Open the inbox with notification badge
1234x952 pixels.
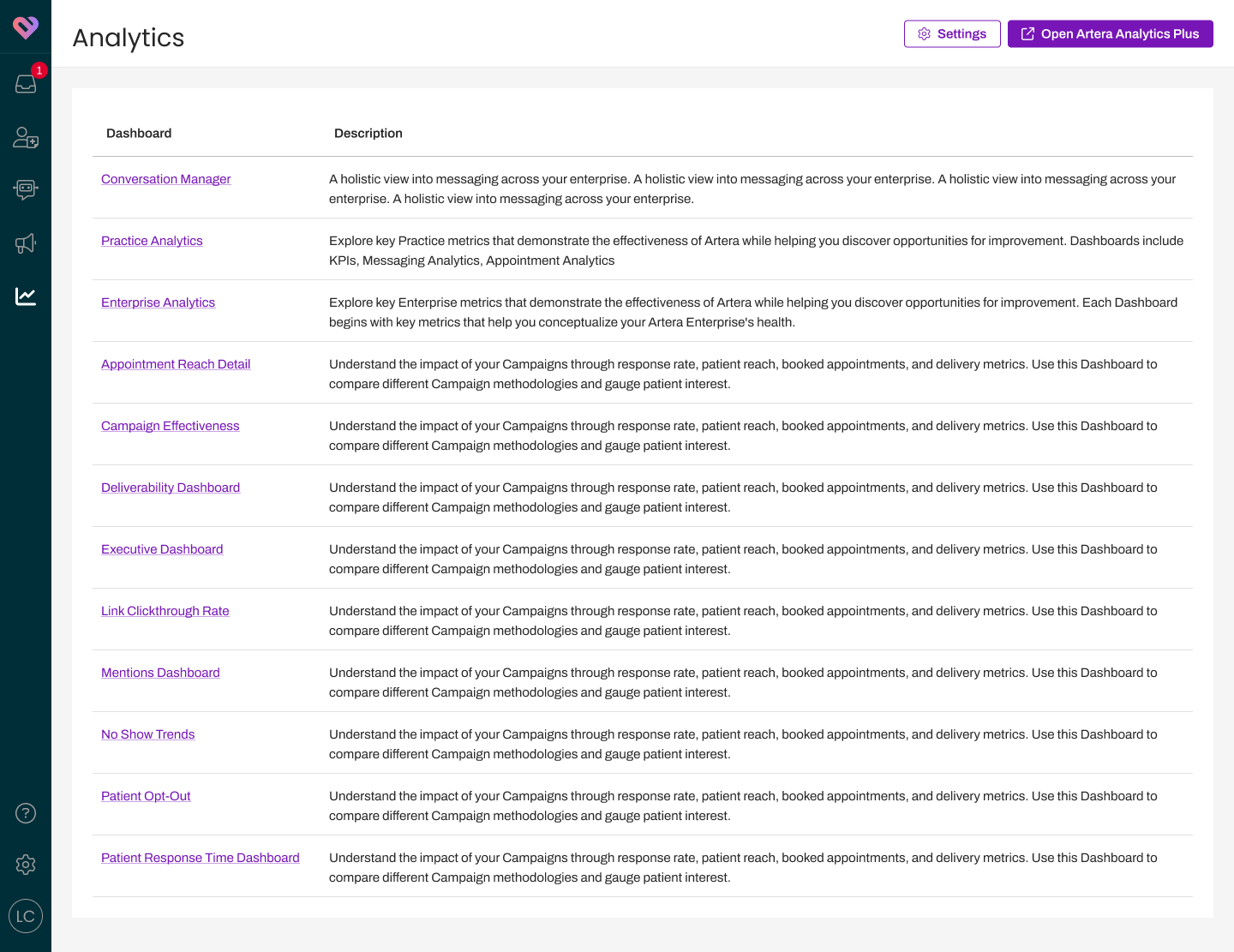[26, 84]
